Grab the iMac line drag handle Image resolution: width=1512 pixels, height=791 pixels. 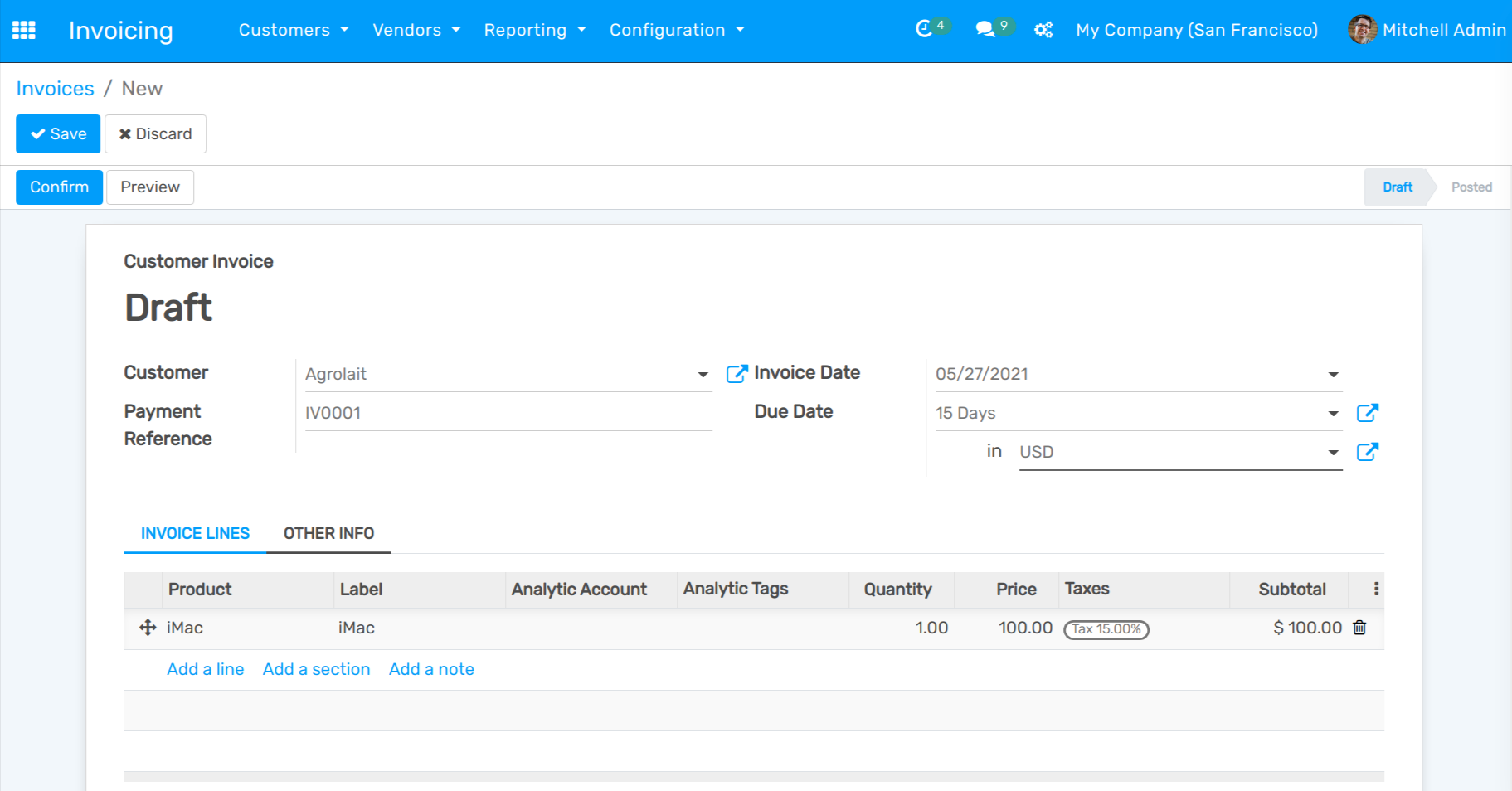pyautogui.click(x=148, y=628)
